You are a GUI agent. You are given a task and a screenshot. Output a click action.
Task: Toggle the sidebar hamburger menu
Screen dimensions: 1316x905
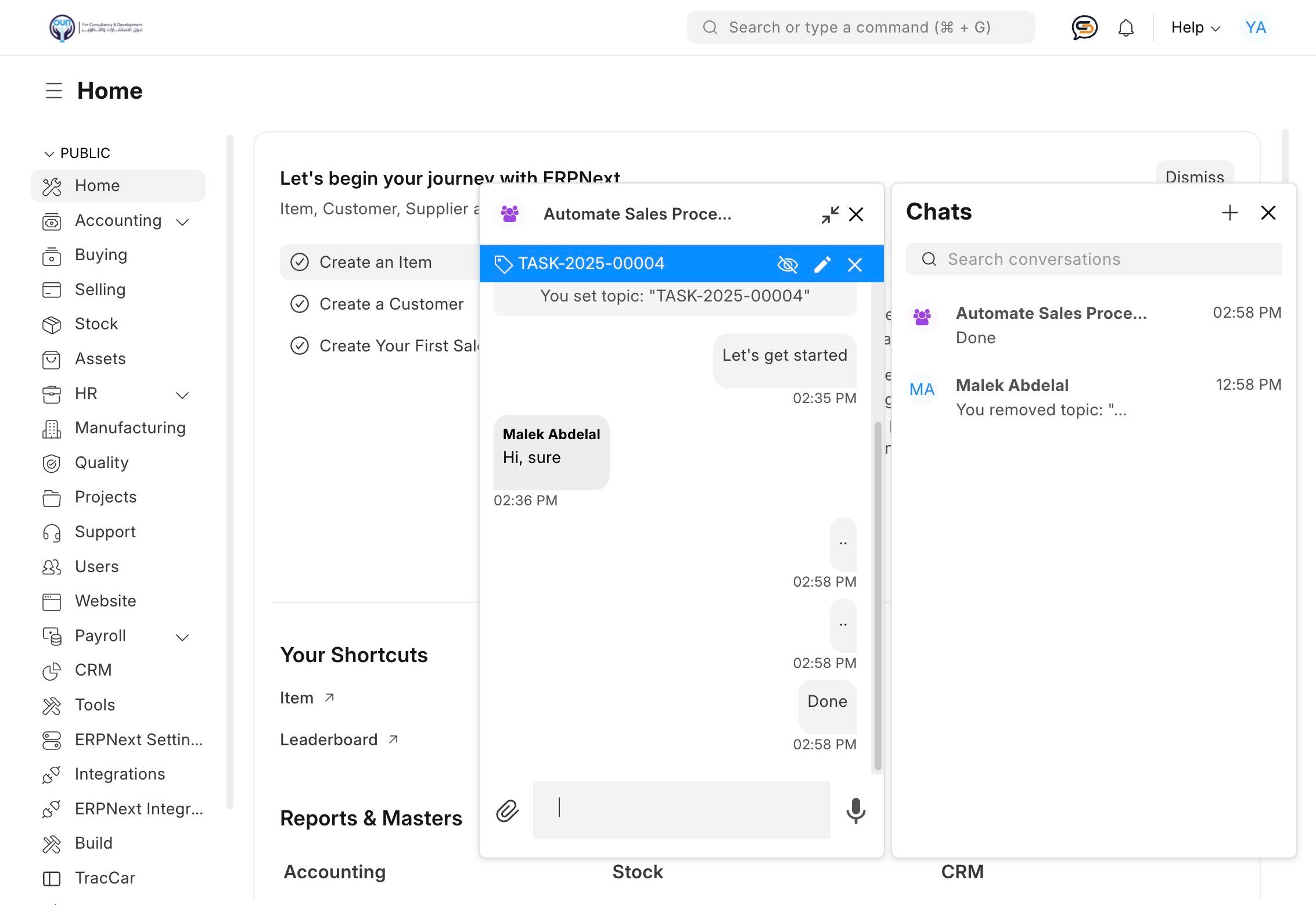pyautogui.click(x=54, y=91)
